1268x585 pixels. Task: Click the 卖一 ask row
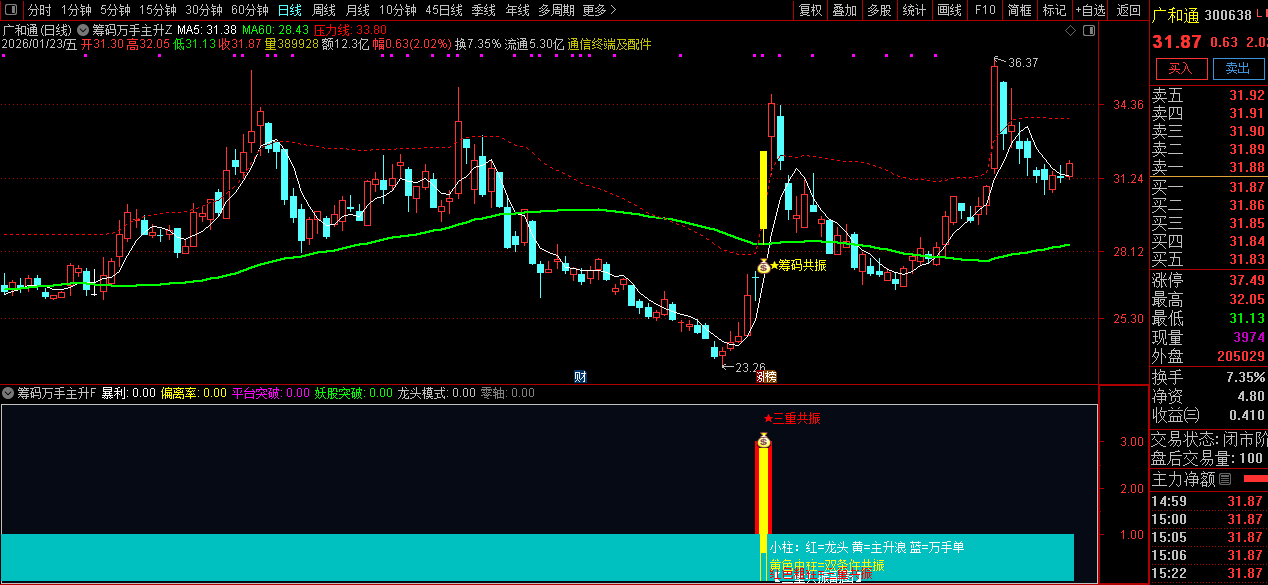pyautogui.click(x=1208, y=167)
